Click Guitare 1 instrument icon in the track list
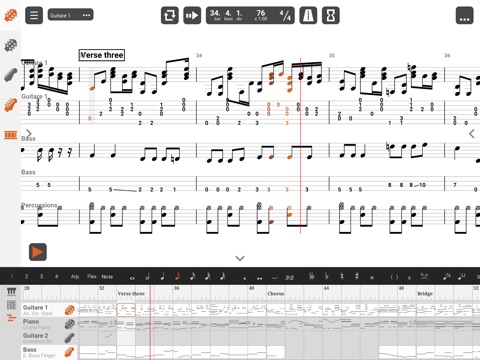This screenshot has height=360, width=480. pyautogui.click(x=69, y=310)
